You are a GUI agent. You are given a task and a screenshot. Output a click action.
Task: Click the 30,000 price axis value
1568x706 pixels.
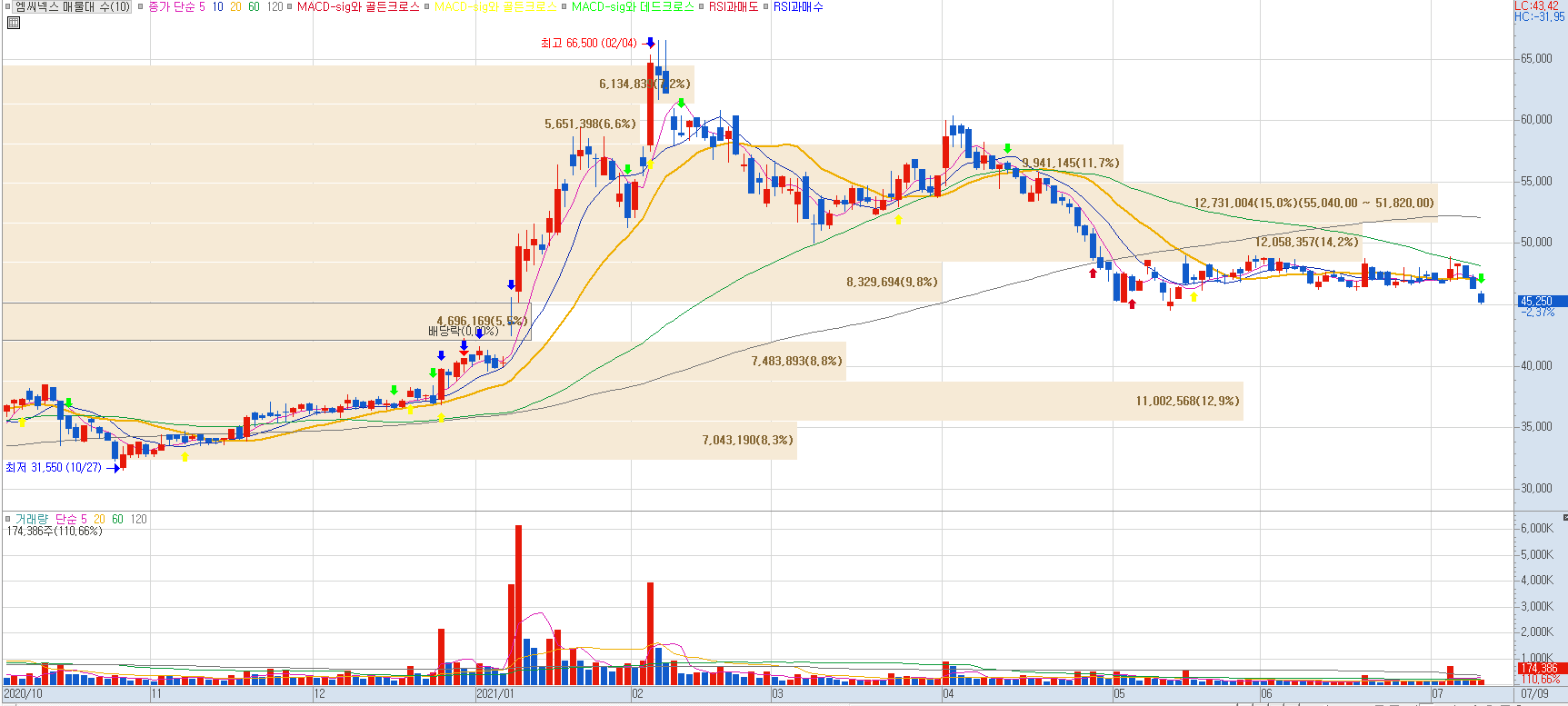pyautogui.click(x=1536, y=489)
